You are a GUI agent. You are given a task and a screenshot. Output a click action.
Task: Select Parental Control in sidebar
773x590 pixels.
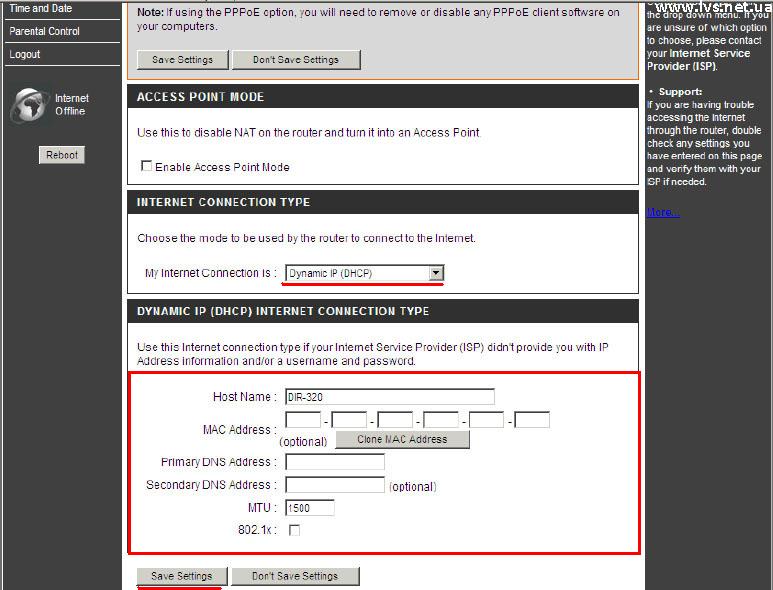pos(45,31)
